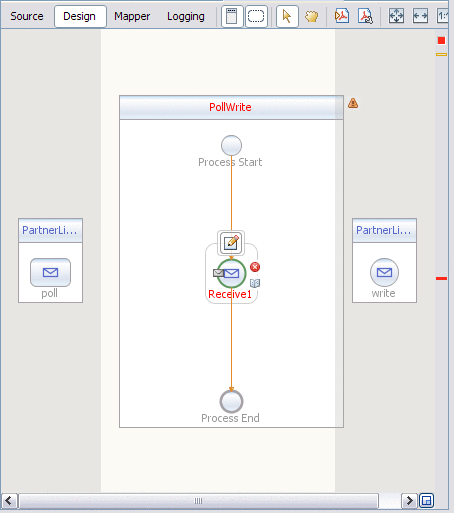
Task: Click the Process Start circle node
Action: tap(231, 145)
